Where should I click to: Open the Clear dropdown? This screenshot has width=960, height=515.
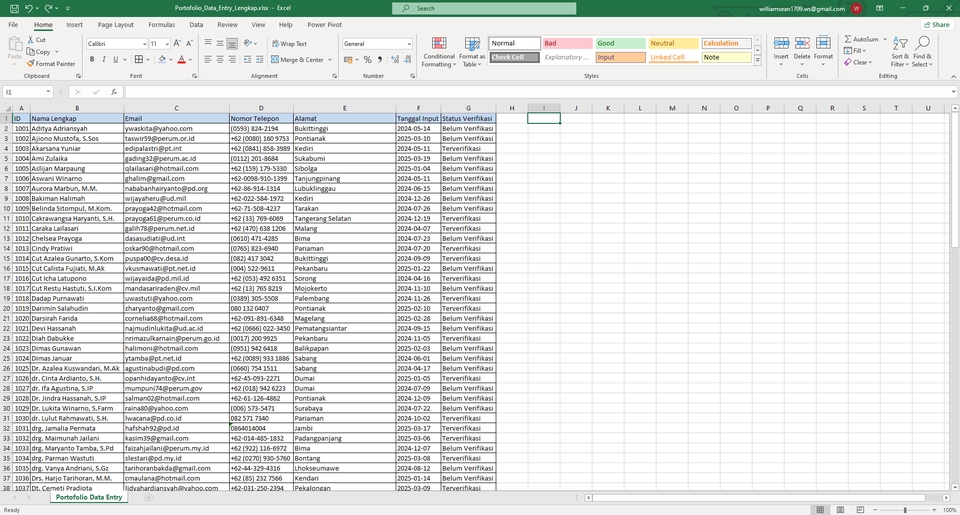click(858, 62)
